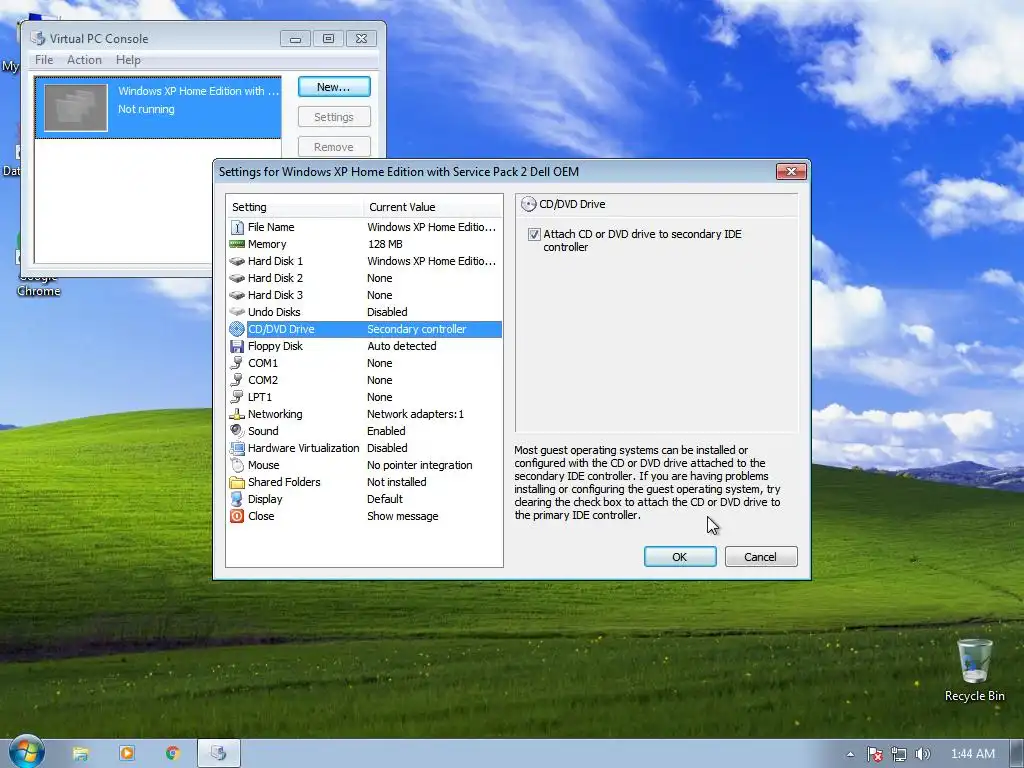This screenshot has width=1024, height=768.
Task: Select the Memory 128 MB value
Action: coord(385,244)
